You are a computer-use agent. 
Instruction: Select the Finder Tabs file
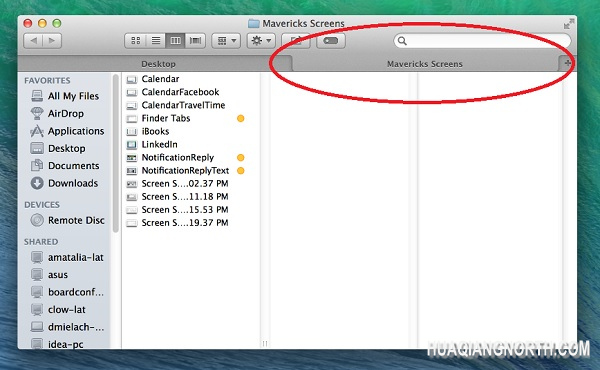158,118
